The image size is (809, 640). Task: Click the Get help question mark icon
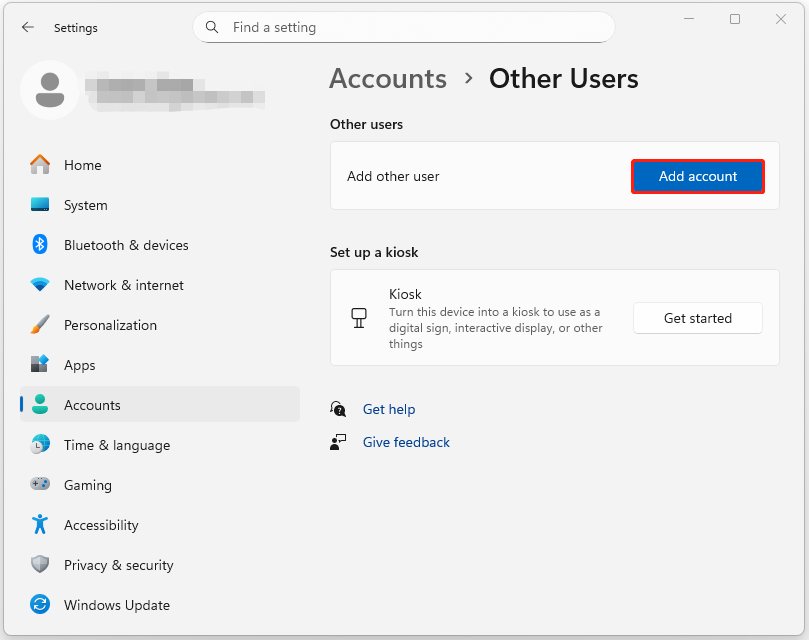340,408
